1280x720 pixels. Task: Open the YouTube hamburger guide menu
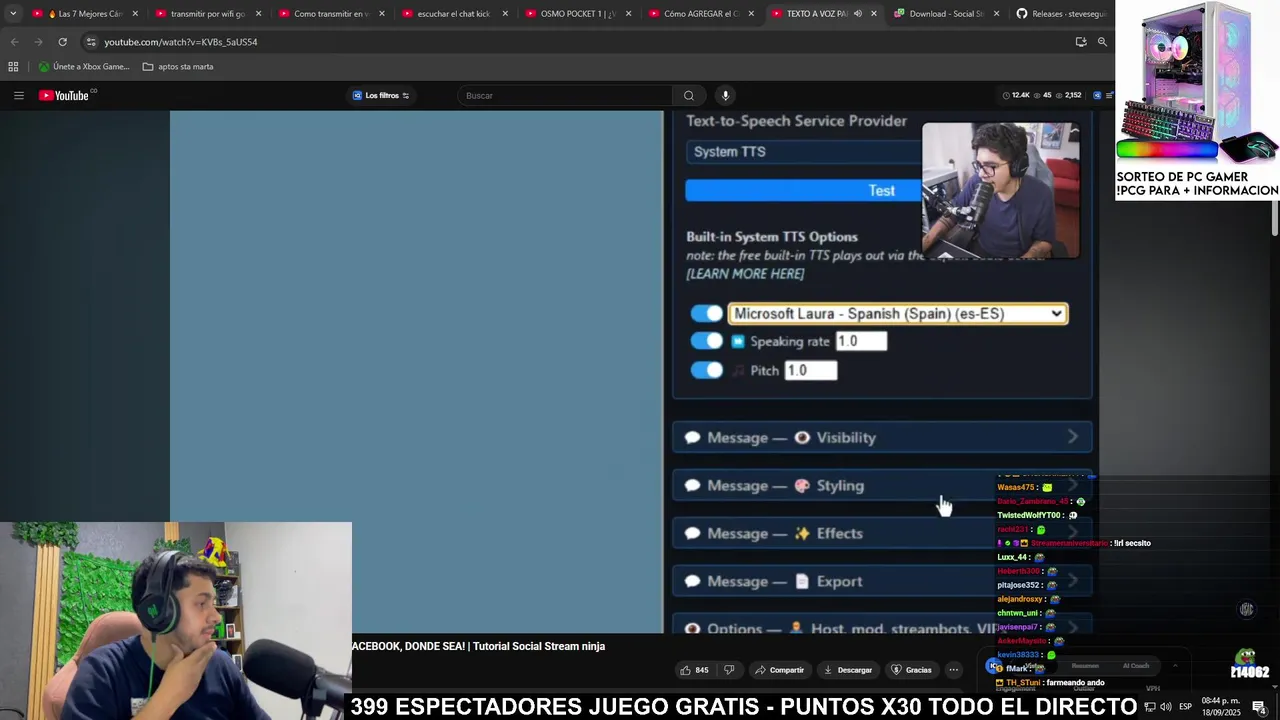[19, 95]
